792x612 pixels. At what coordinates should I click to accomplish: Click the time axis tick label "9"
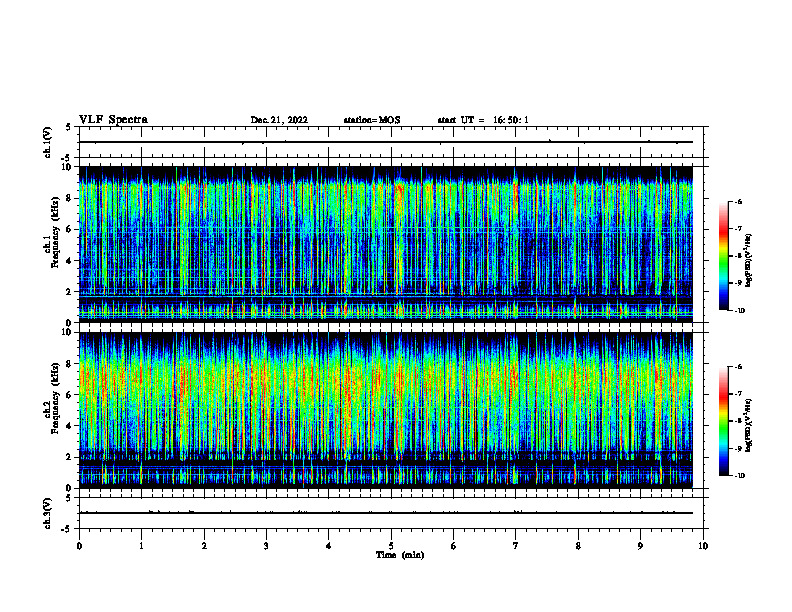click(x=640, y=546)
